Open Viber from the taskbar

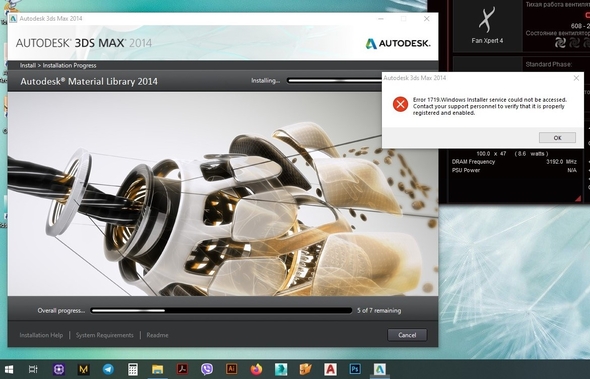coord(207,369)
